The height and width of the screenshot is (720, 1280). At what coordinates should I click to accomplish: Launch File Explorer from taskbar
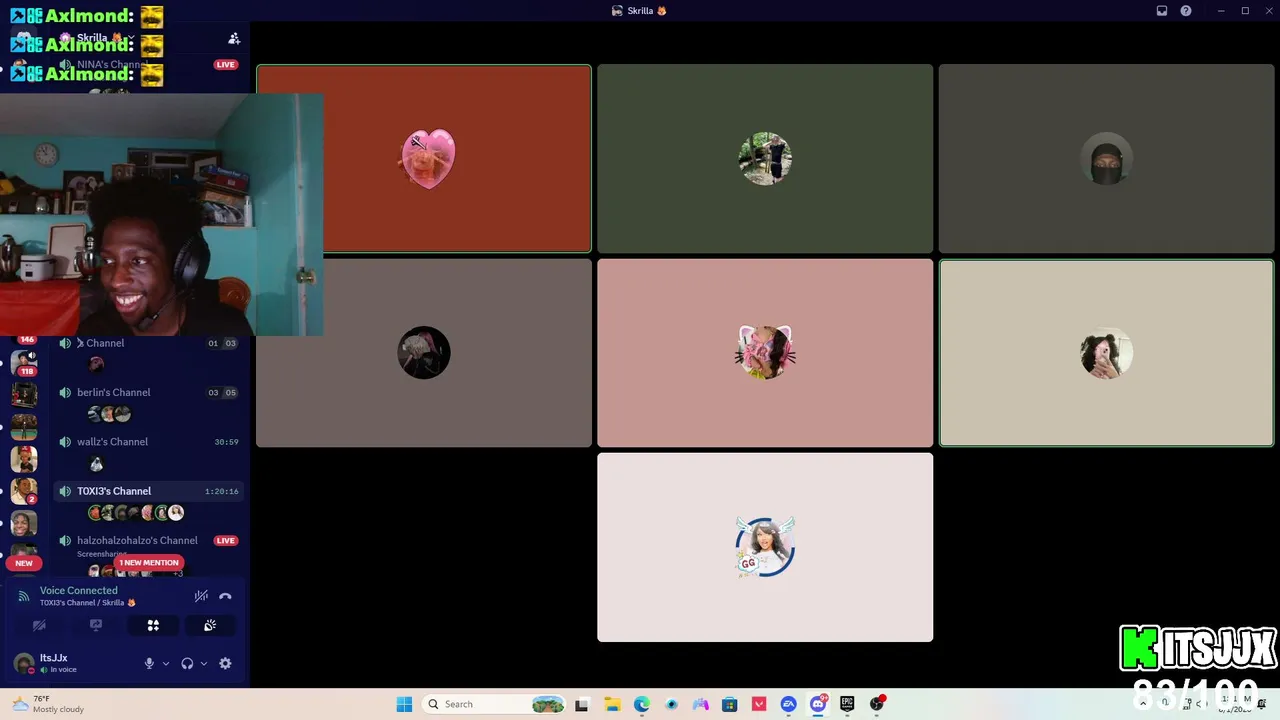pos(612,704)
